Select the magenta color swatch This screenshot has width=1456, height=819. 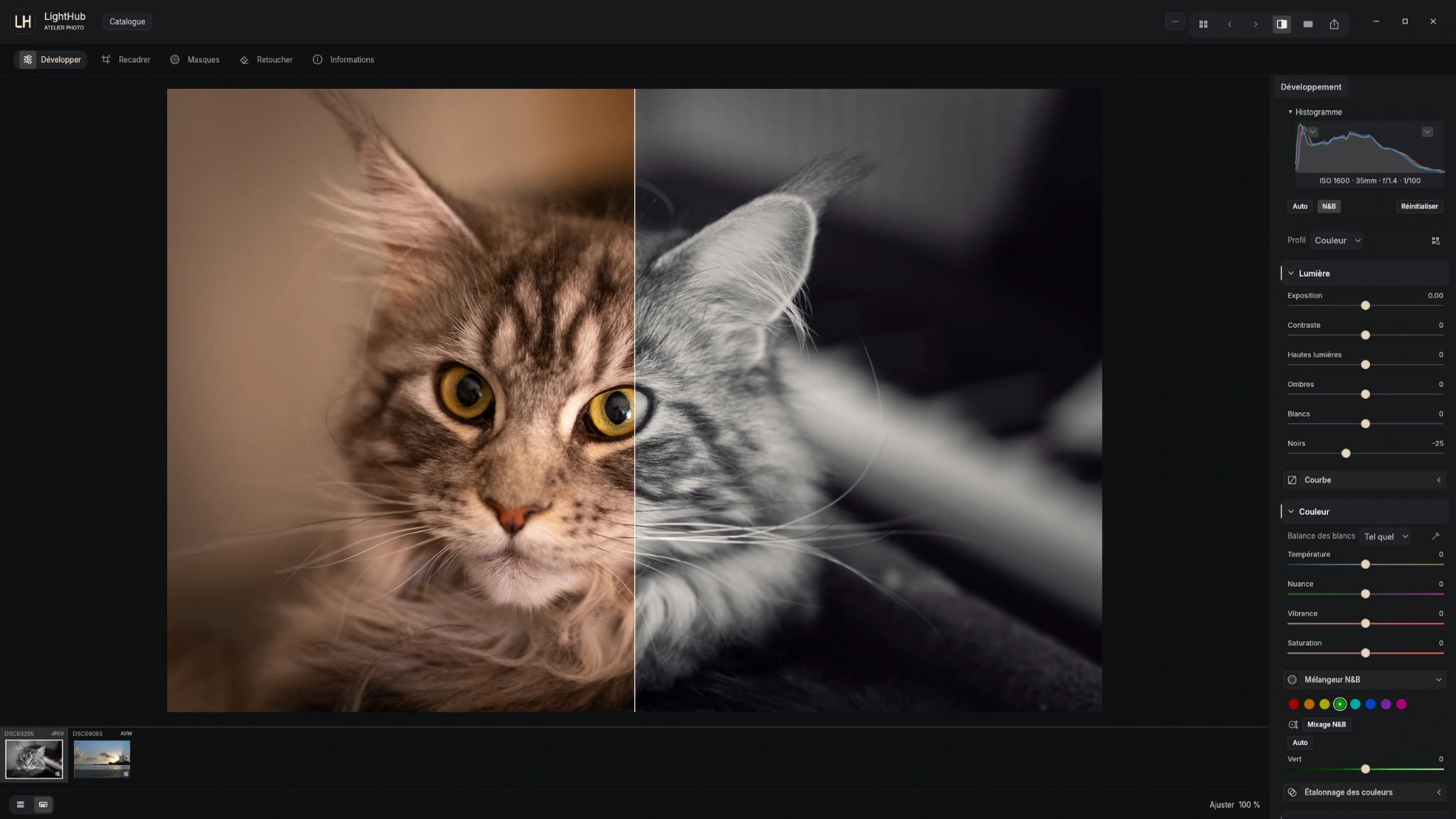(1401, 705)
